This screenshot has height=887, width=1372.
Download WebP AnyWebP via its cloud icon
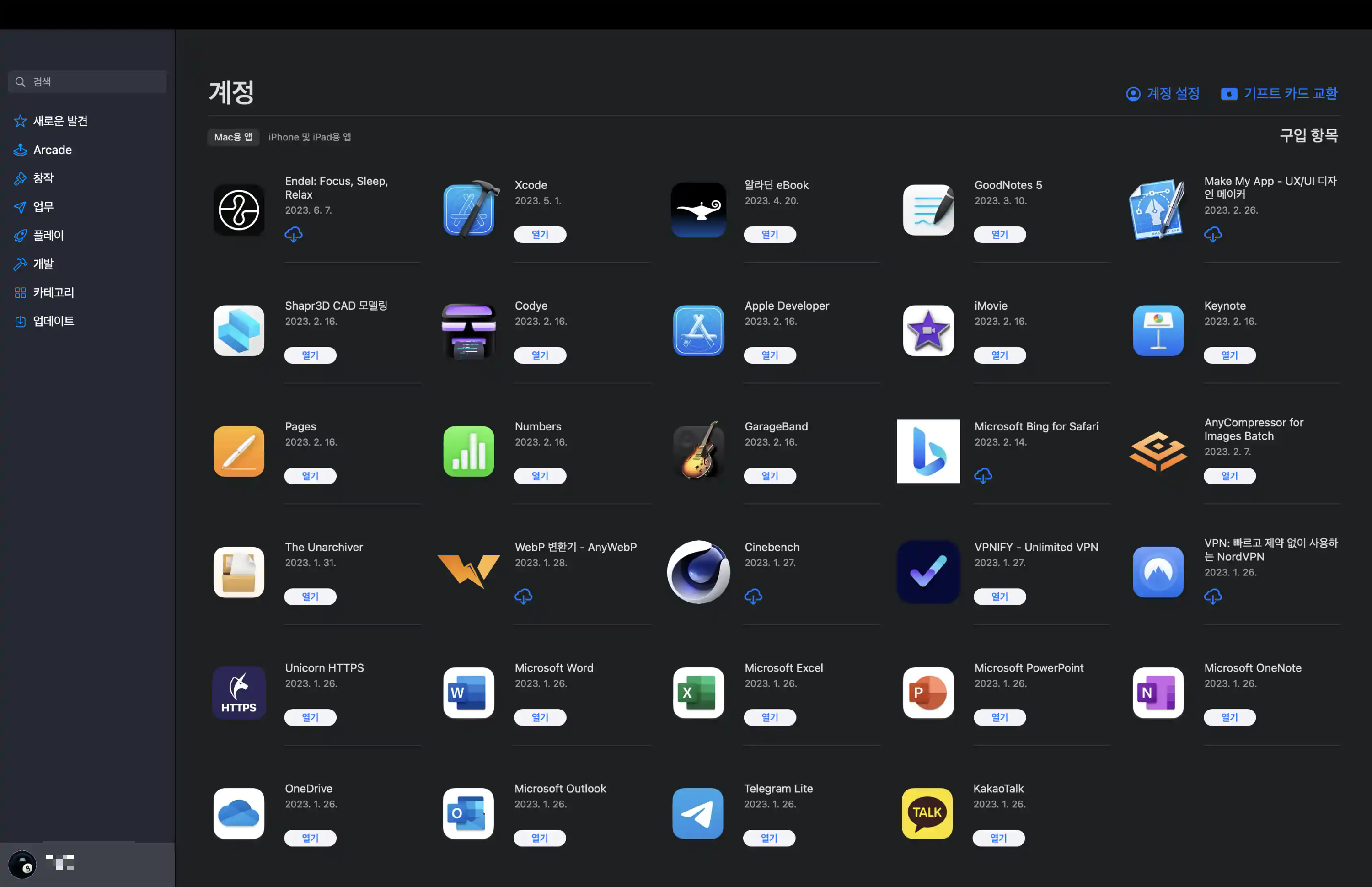pos(523,596)
